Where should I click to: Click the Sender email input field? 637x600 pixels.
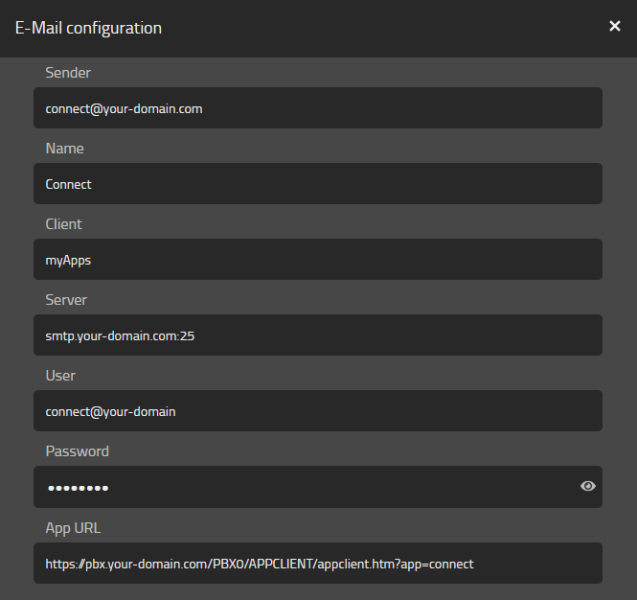(317, 108)
